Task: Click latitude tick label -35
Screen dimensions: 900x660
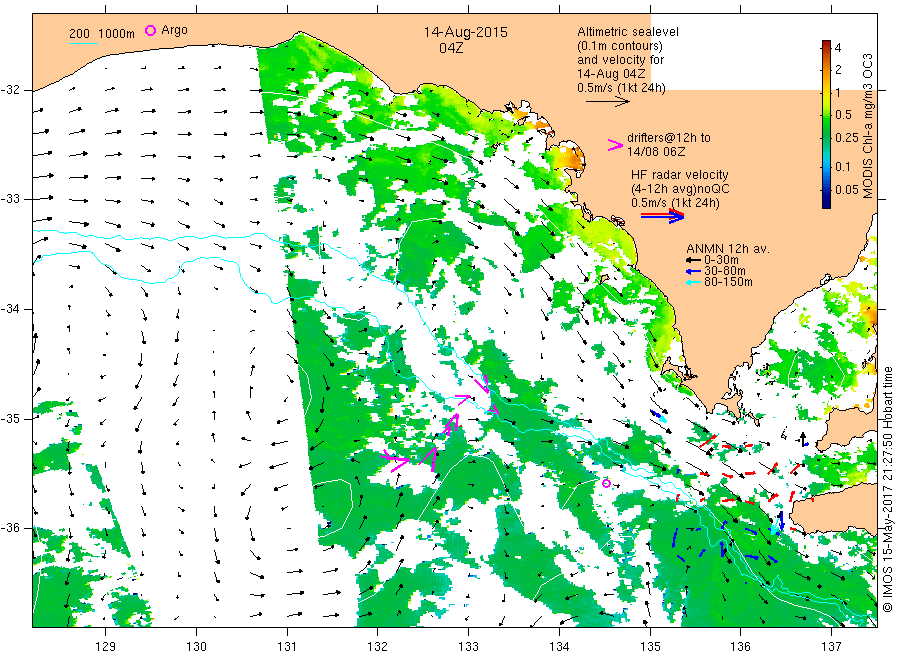Action: pyautogui.click(x=10, y=418)
